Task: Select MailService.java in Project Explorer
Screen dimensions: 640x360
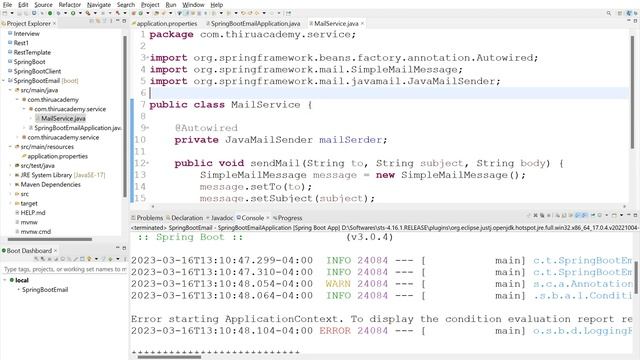Action: pos(63,118)
